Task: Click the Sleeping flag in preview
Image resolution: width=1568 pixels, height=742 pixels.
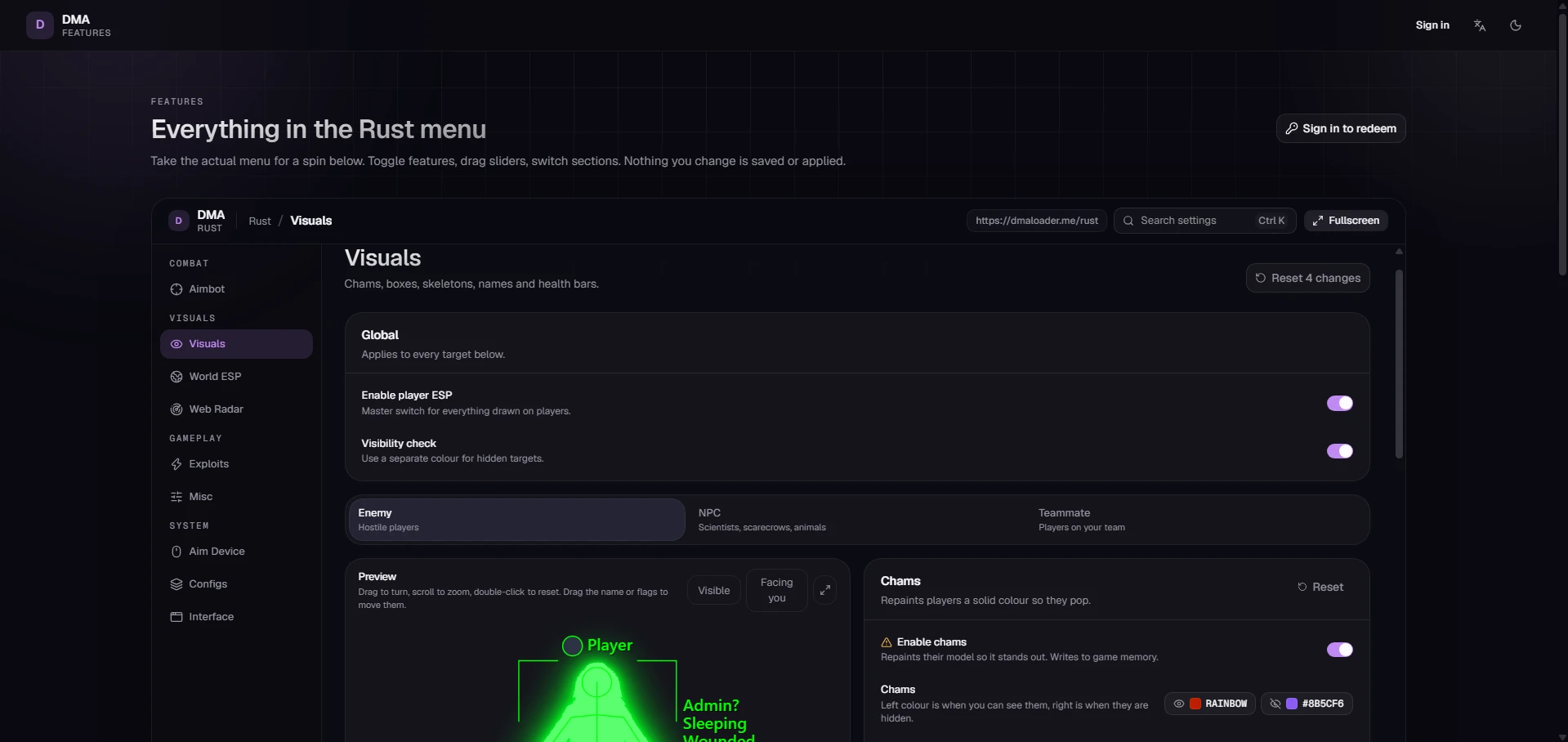Action: pos(715,723)
